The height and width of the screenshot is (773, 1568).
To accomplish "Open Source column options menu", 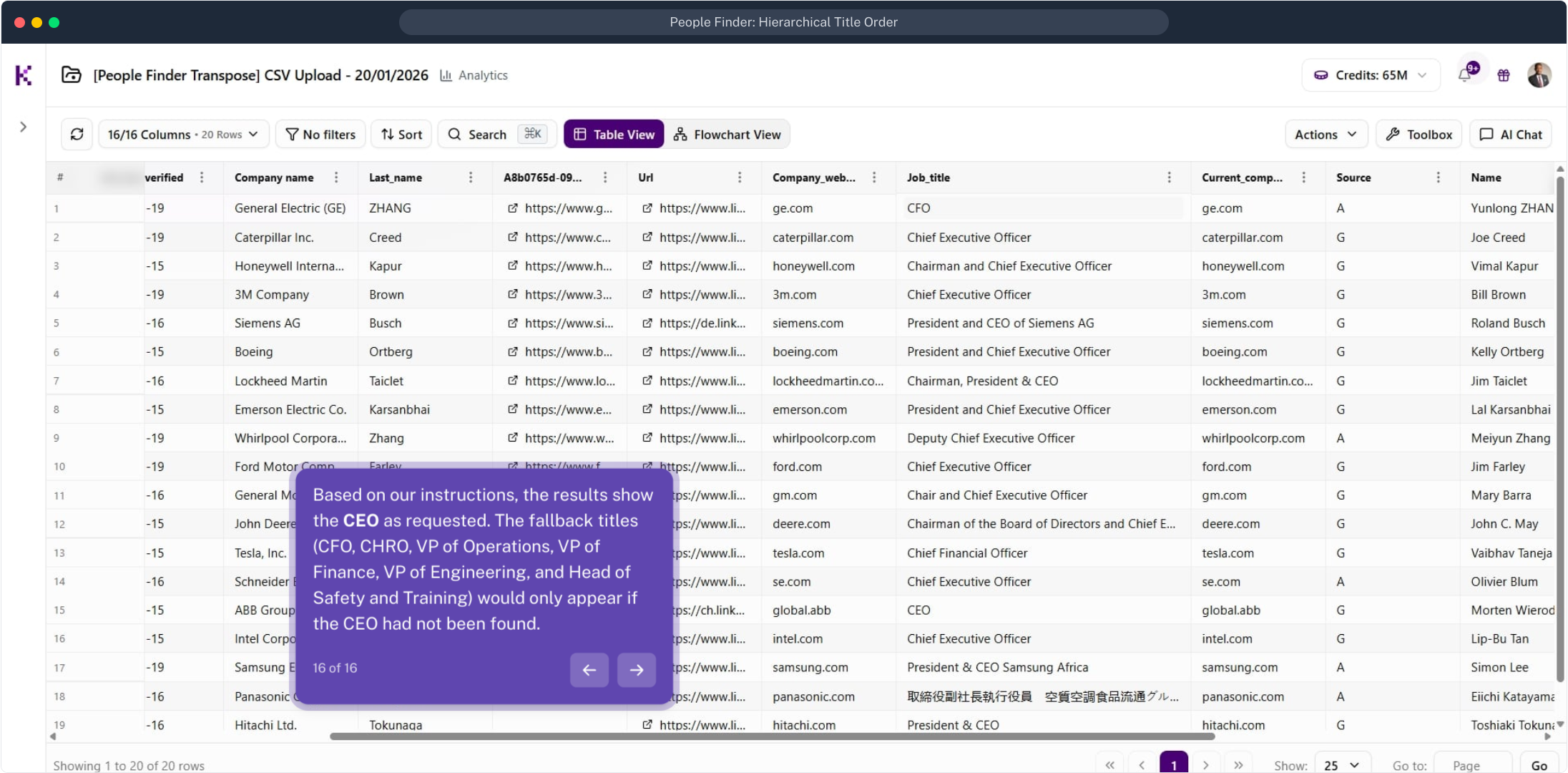I will pos(1439,178).
